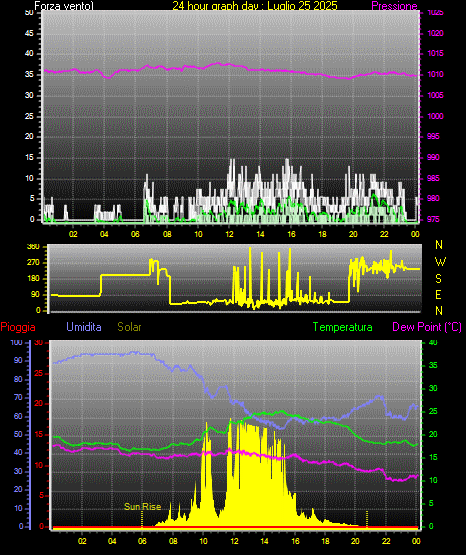The width and height of the screenshot is (466, 555).
Task: Click the 100 value on humidity scale
Action: click(16, 342)
